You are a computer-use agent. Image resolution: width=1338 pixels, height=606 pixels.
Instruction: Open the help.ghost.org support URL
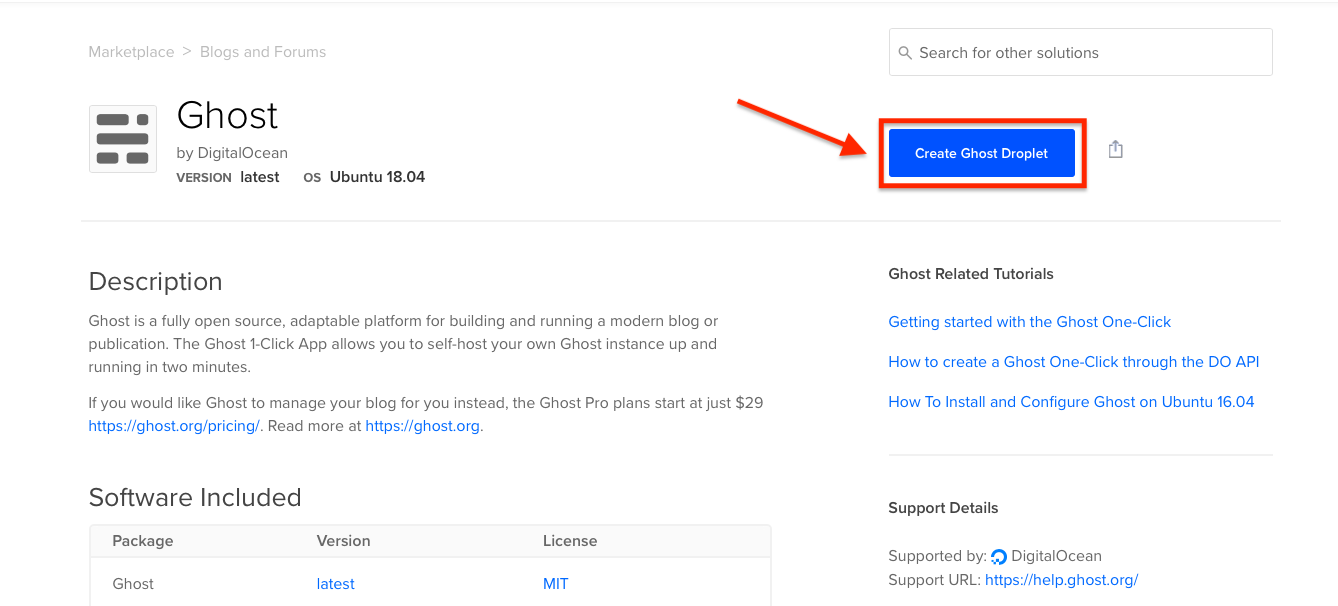point(1061,580)
